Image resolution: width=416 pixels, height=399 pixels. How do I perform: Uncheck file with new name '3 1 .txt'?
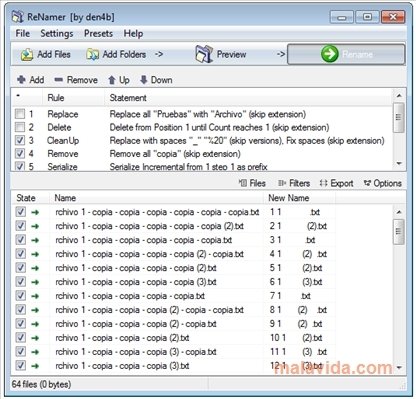pos(21,240)
